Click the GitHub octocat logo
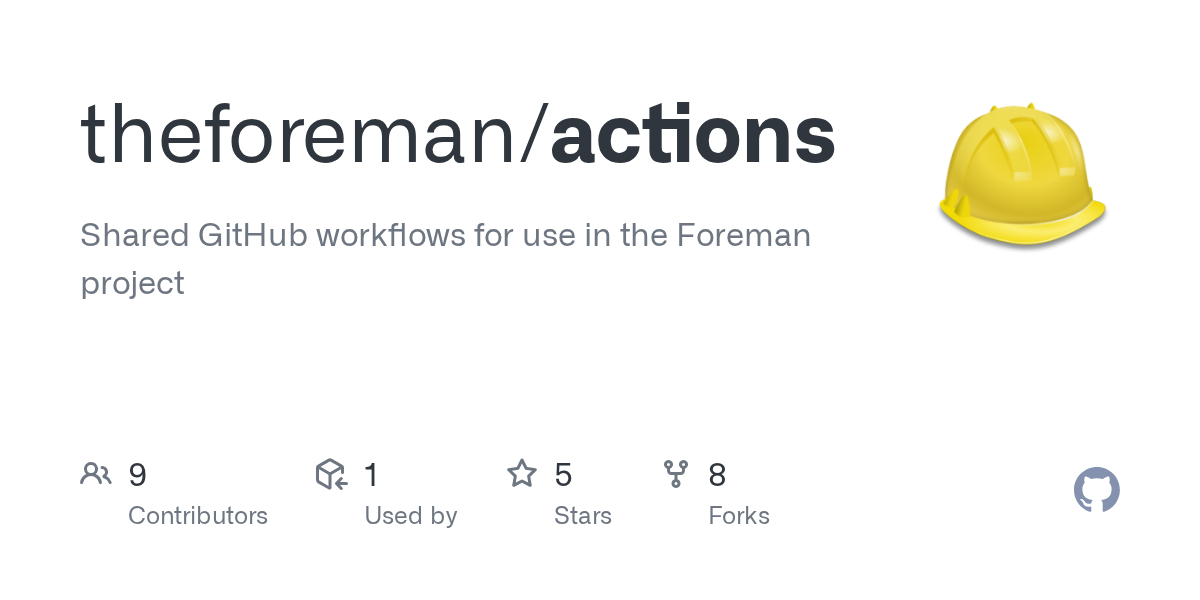 pyautogui.click(x=1096, y=491)
